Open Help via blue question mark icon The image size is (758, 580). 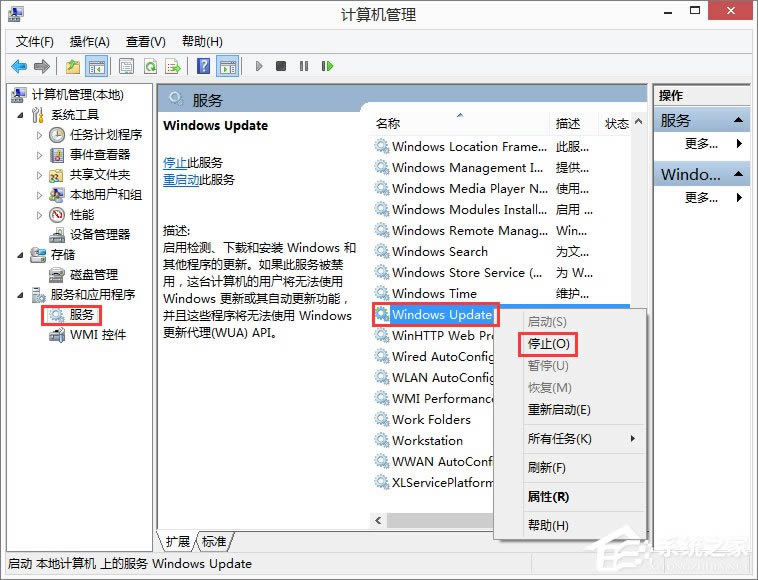pyautogui.click(x=203, y=67)
